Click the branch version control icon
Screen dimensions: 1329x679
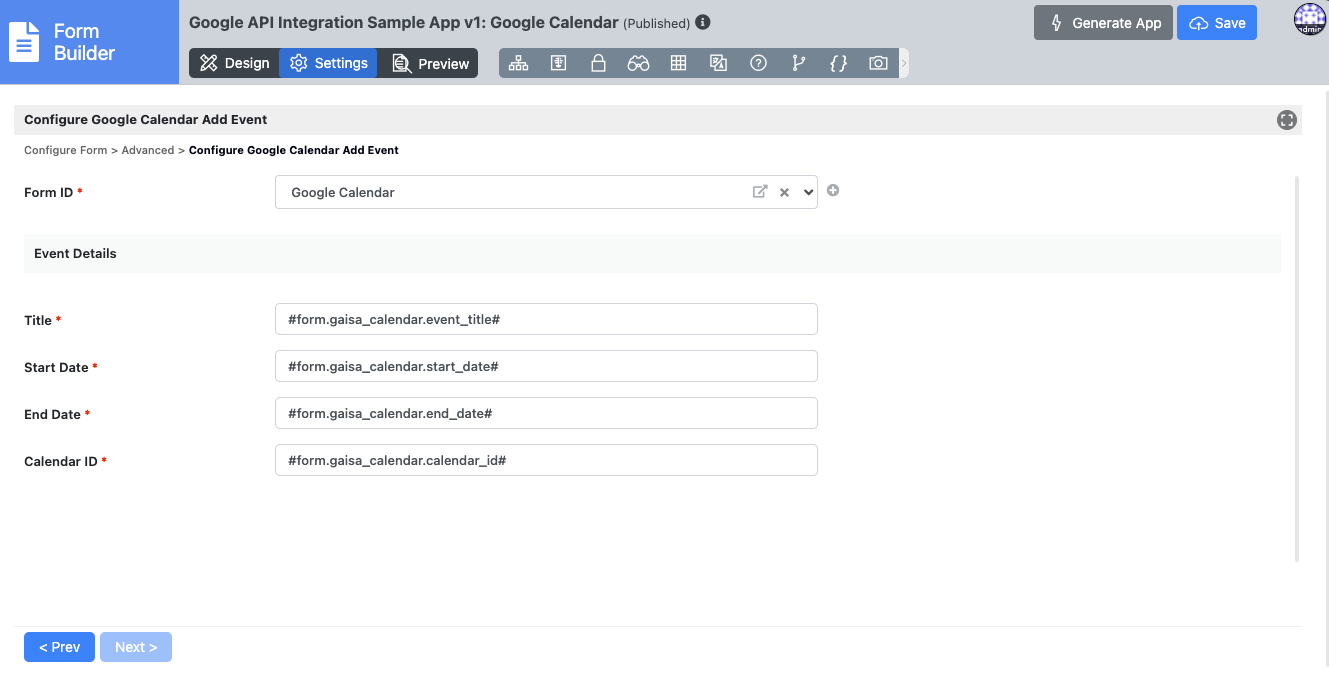[x=798, y=63]
